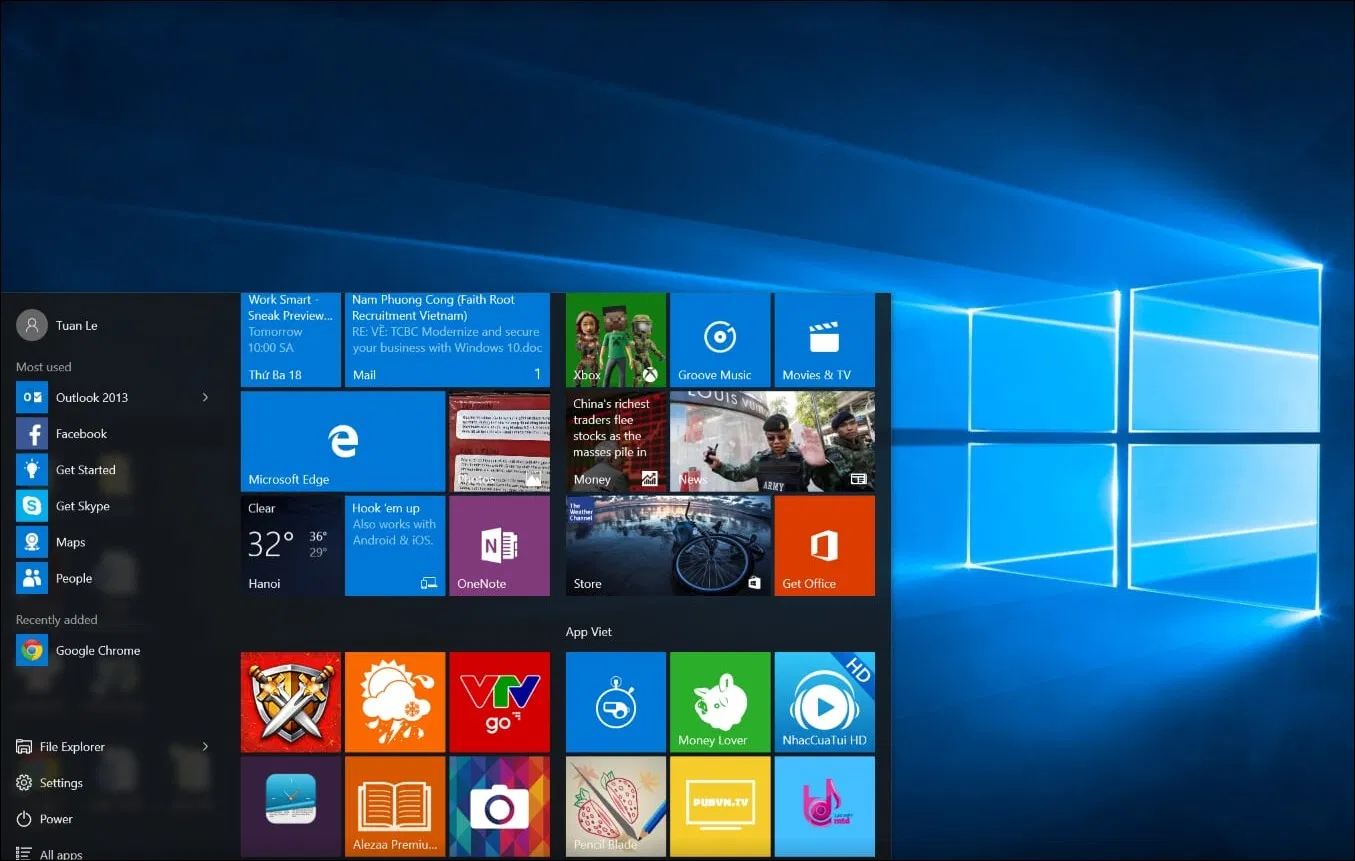Viewport: 1355px width, 861px height.
Task: Open the People app
Action: coord(73,577)
